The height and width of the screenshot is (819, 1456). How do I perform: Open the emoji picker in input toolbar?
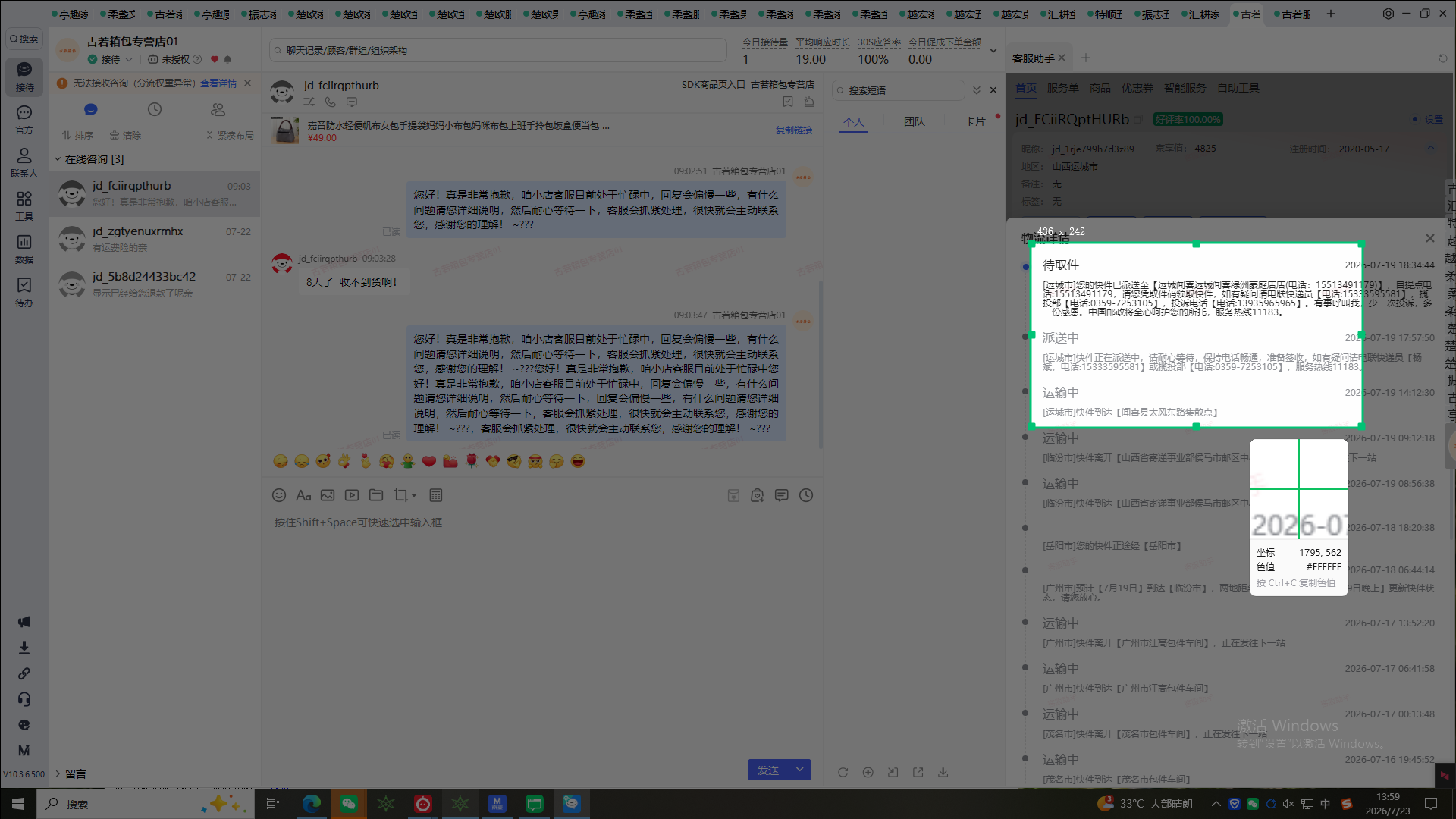click(x=279, y=495)
